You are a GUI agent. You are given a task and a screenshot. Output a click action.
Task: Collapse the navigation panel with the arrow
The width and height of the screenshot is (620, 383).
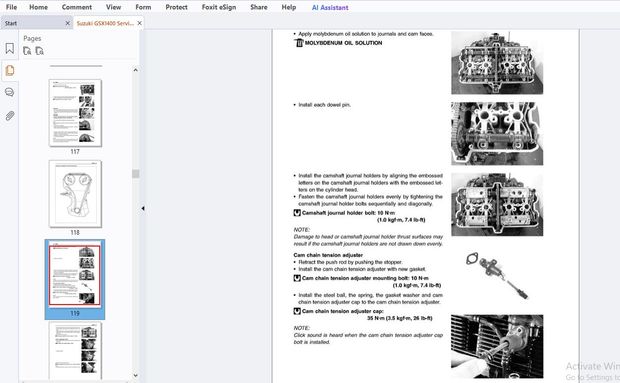[x=143, y=208]
